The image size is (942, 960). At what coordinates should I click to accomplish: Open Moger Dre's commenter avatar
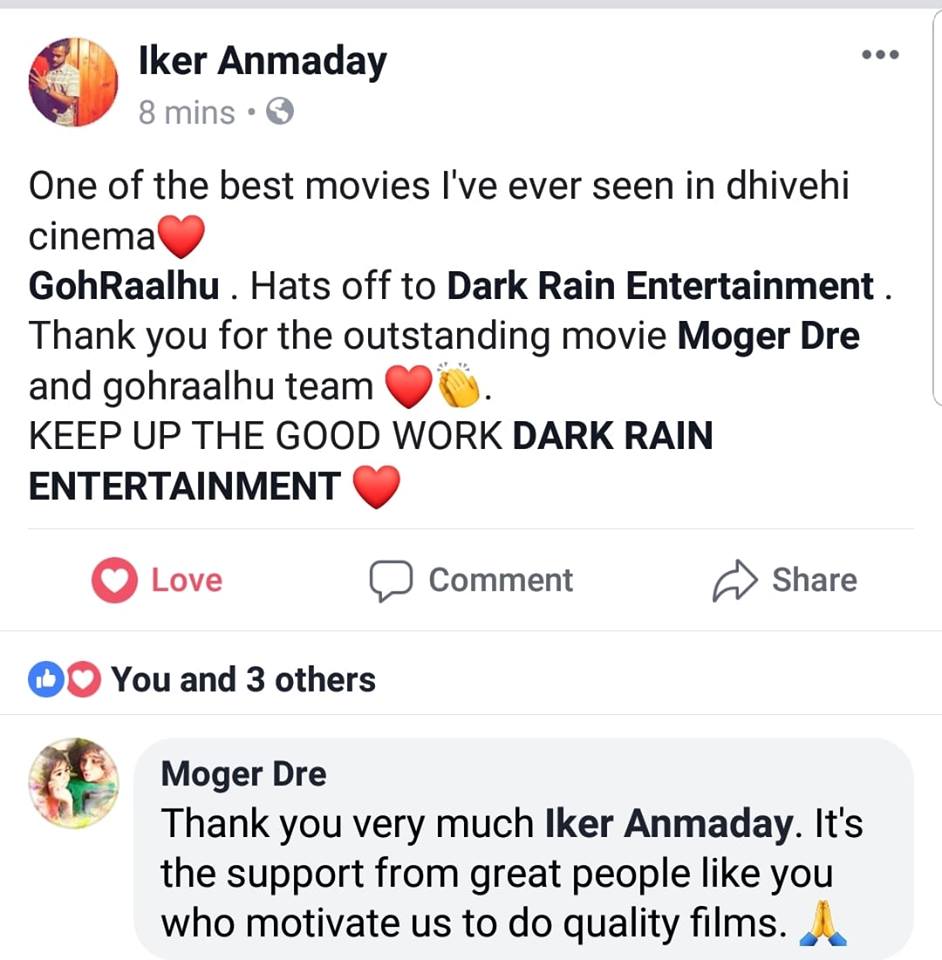click(73, 783)
